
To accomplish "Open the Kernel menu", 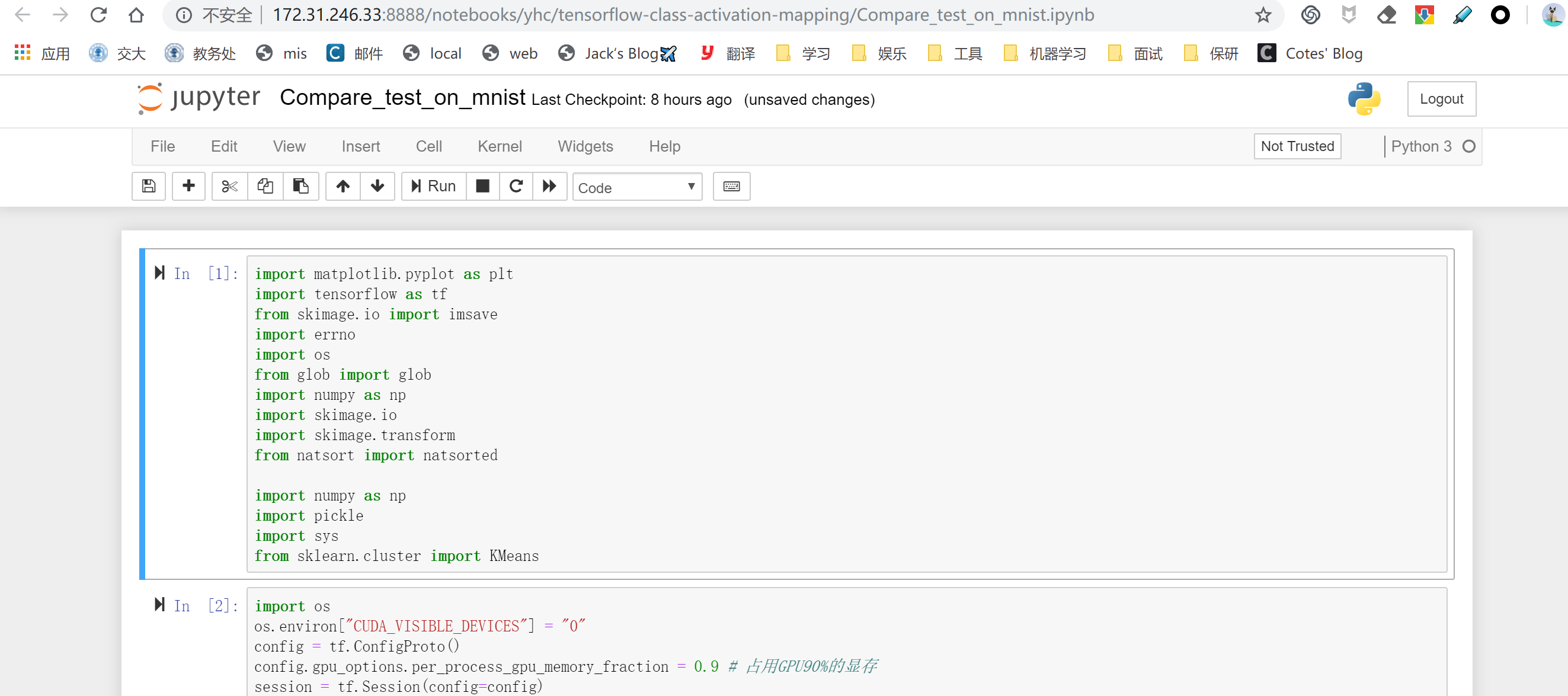I will tap(500, 147).
